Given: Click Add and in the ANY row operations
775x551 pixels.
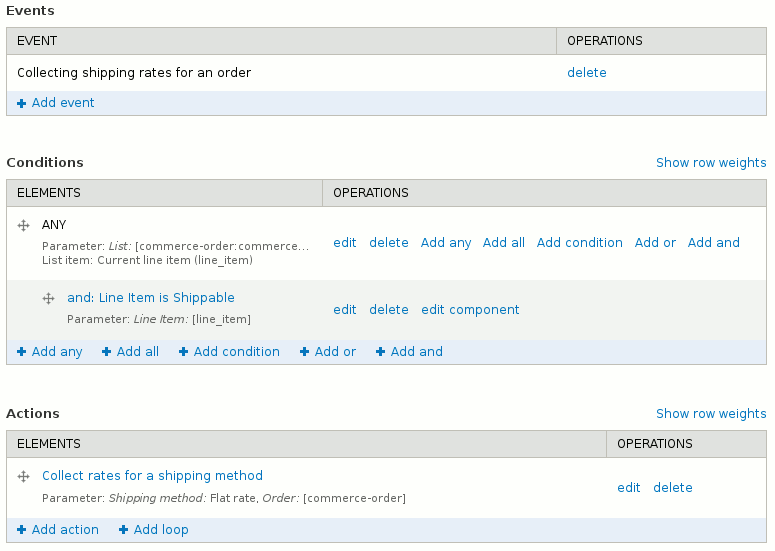Looking at the screenshot, I should 714,243.
